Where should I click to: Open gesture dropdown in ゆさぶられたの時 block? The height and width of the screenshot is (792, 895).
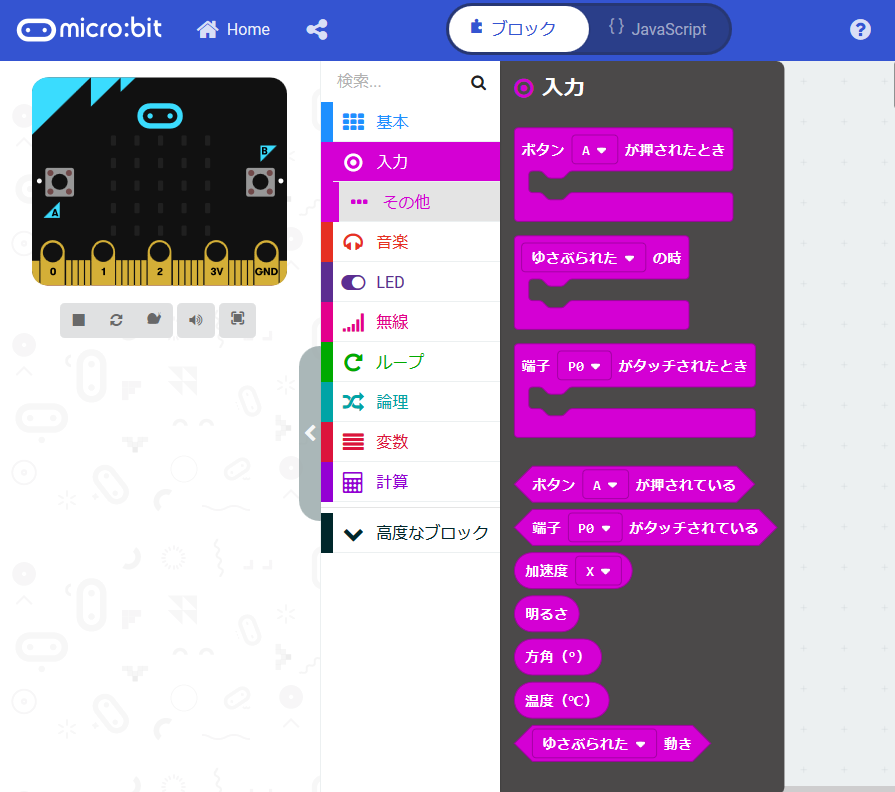(x=583, y=258)
